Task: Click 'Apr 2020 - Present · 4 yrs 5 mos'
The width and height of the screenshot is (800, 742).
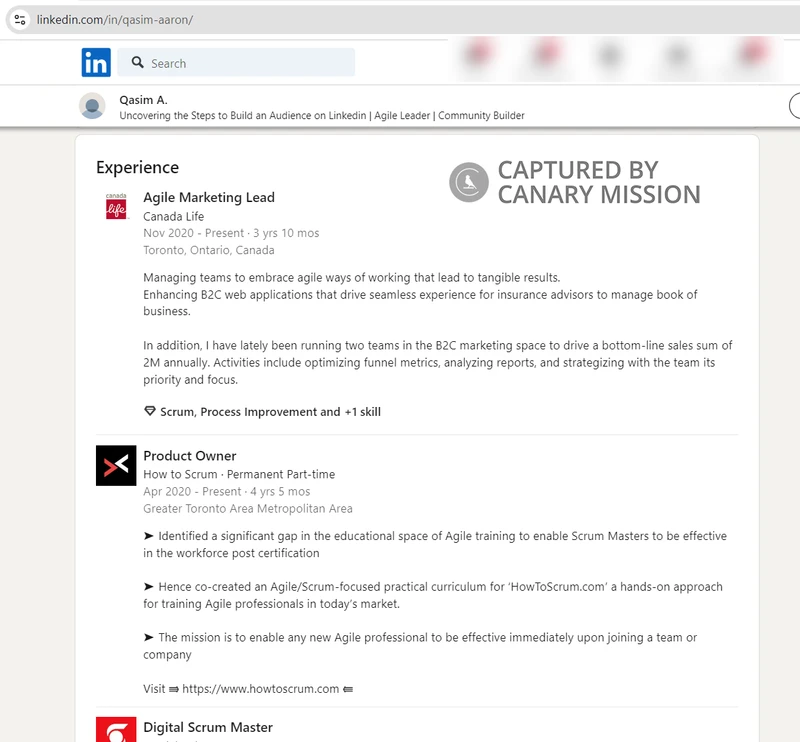Action: [227, 491]
